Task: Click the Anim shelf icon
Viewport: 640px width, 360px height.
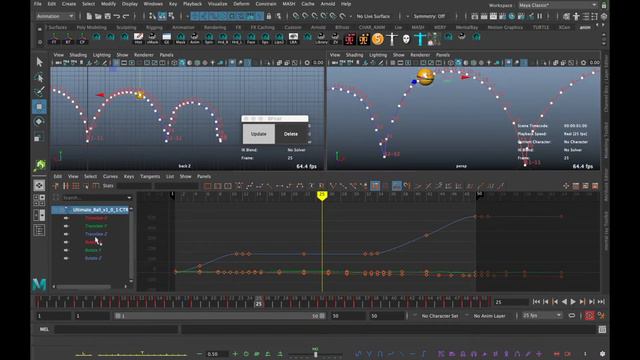Action: click(195, 38)
